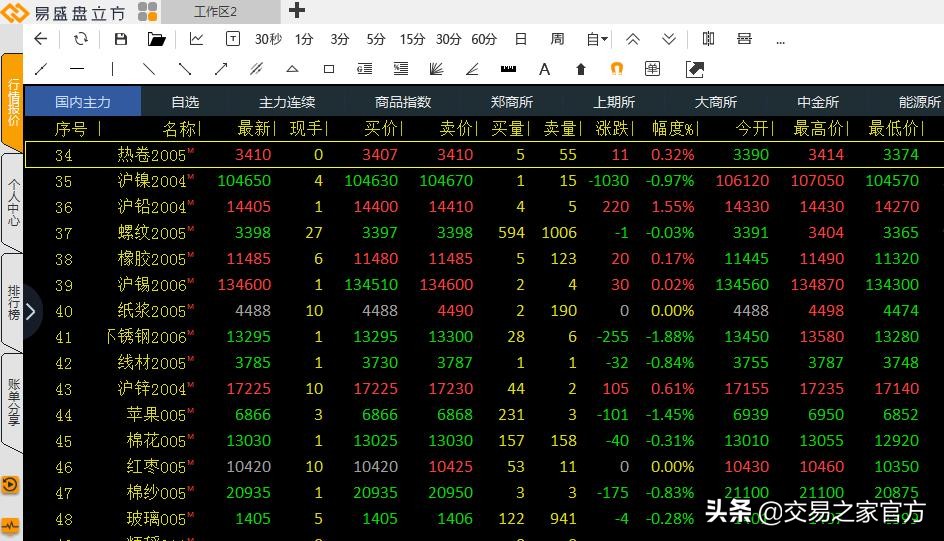Select the horizontal line drawing tool
Image resolution: width=944 pixels, height=541 pixels.
[x=76, y=69]
